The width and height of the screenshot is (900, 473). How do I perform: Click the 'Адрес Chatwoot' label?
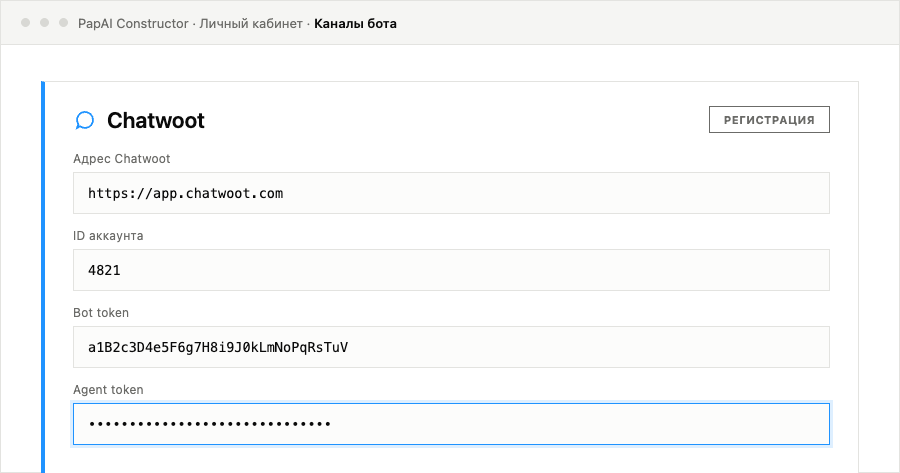click(x=122, y=158)
